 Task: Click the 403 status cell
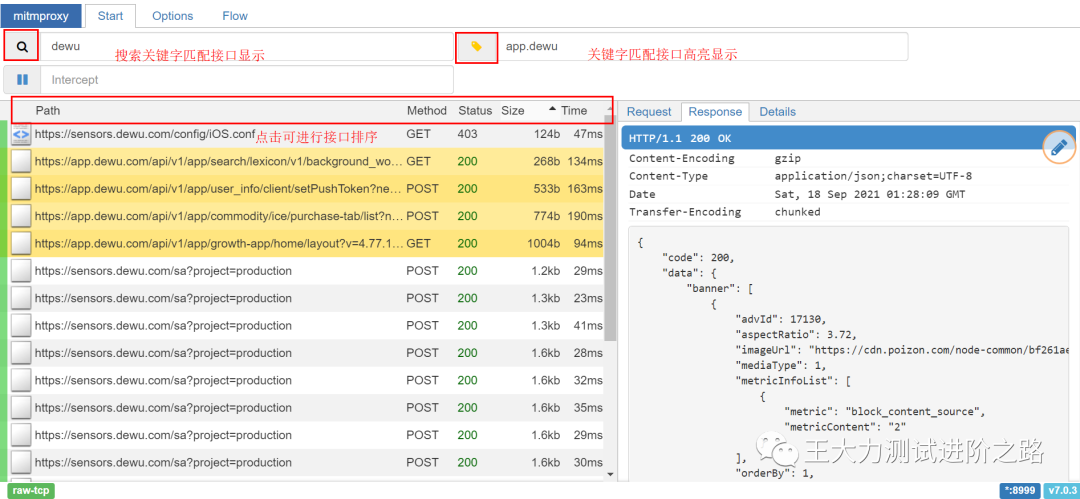coord(467,134)
